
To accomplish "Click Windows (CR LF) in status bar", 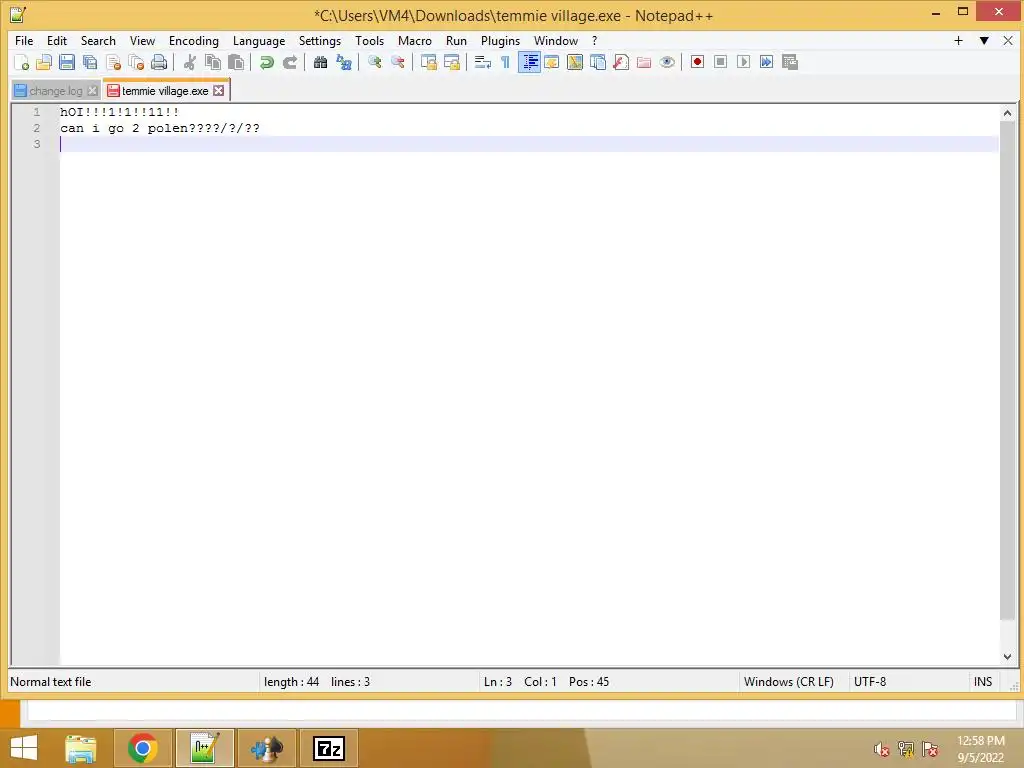I will [789, 682].
